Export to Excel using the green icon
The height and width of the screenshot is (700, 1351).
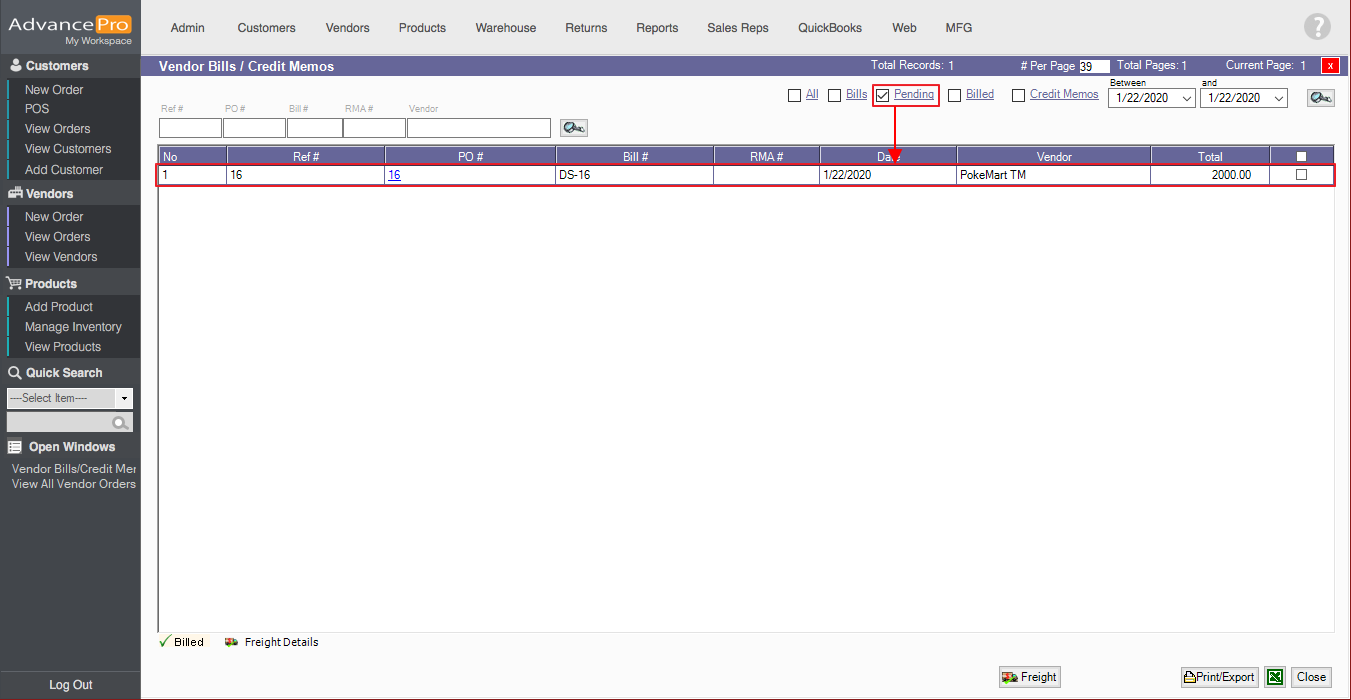[1274, 677]
